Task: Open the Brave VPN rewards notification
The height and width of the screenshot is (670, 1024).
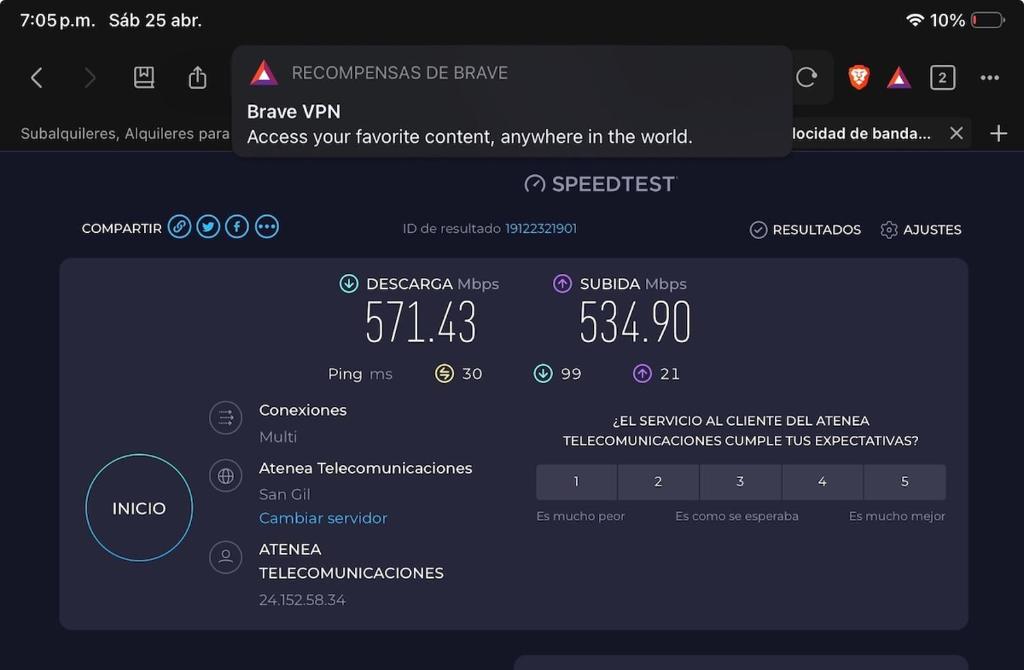Action: tap(512, 101)
